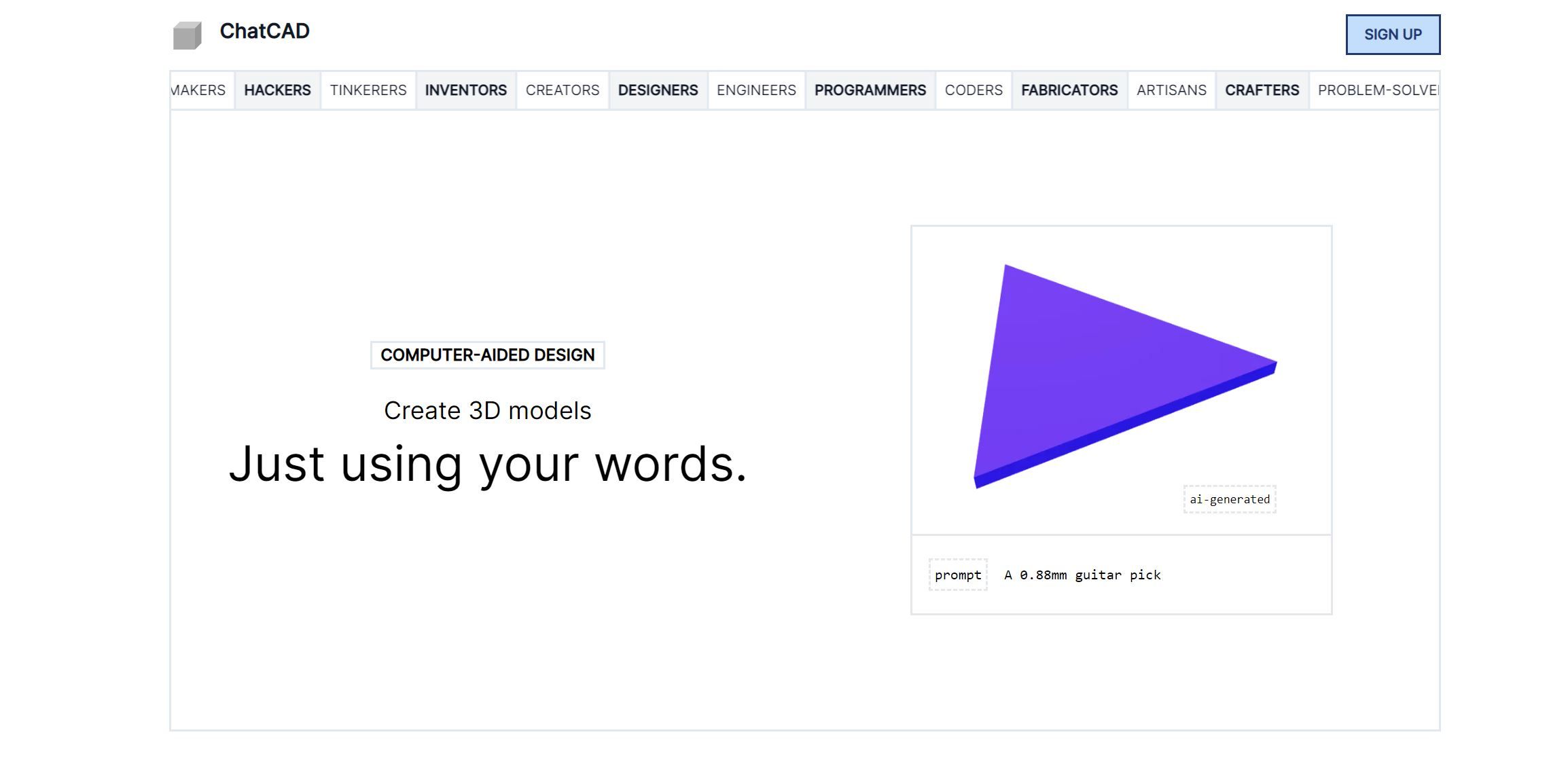1568x760 pixels.
Task: Click the ENGINEERS navigation item
Action: click(x=756, y=90)
